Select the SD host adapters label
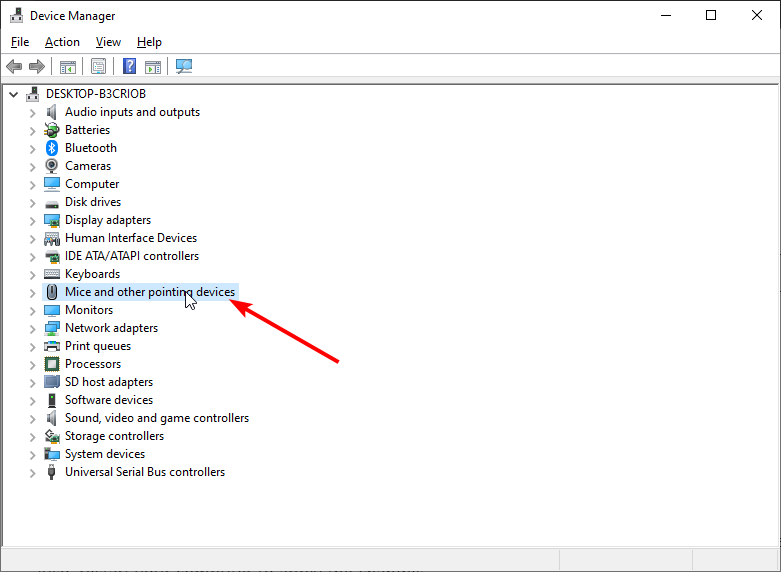 [x=109, y=382]
